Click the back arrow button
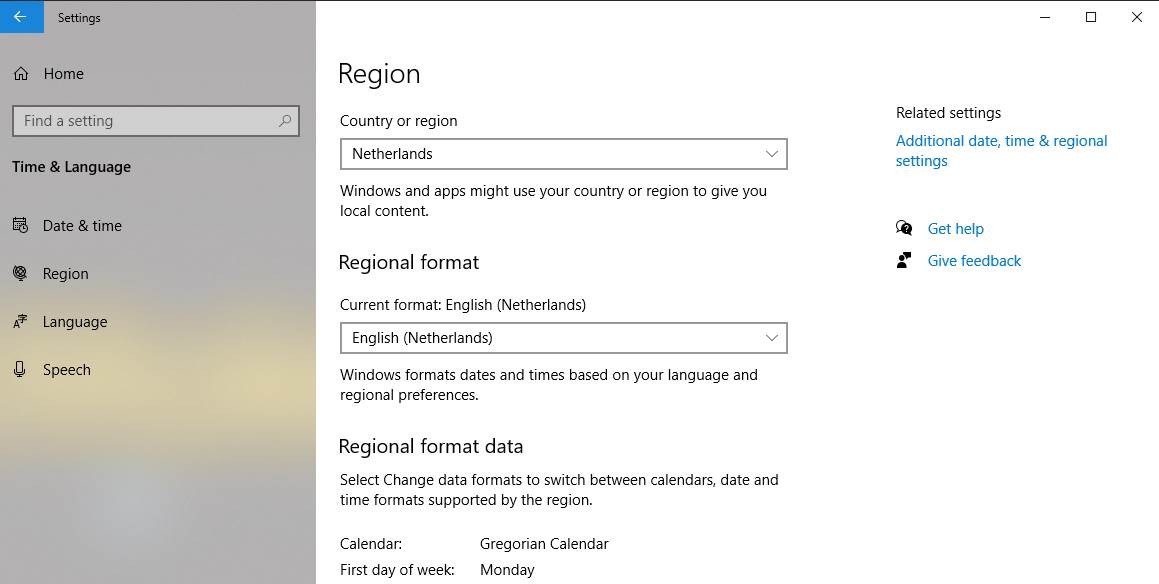The image size is (1159, 584). 21,17
